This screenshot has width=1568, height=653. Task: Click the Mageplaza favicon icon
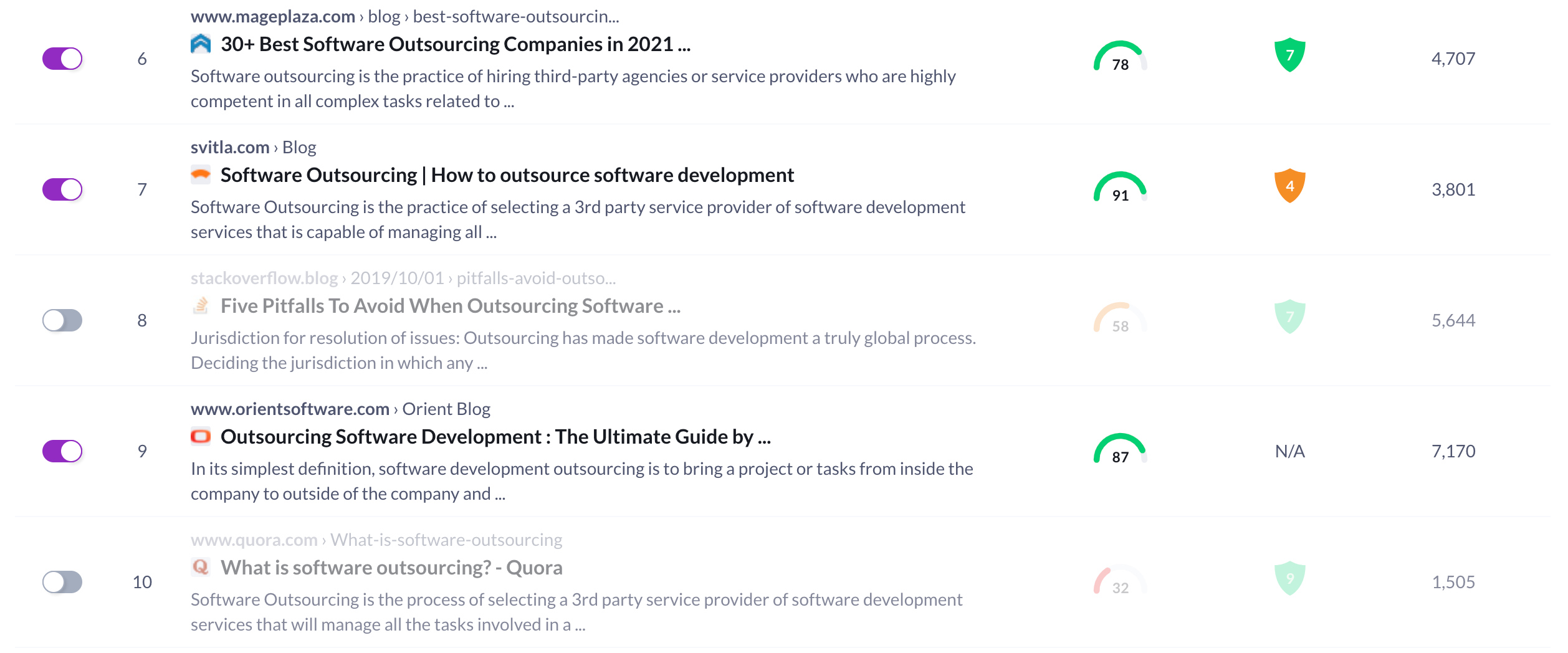tap(201, 44)
